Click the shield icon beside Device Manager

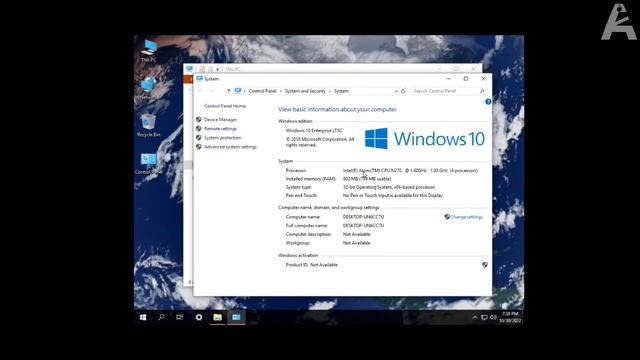click(x=199, y=119)
